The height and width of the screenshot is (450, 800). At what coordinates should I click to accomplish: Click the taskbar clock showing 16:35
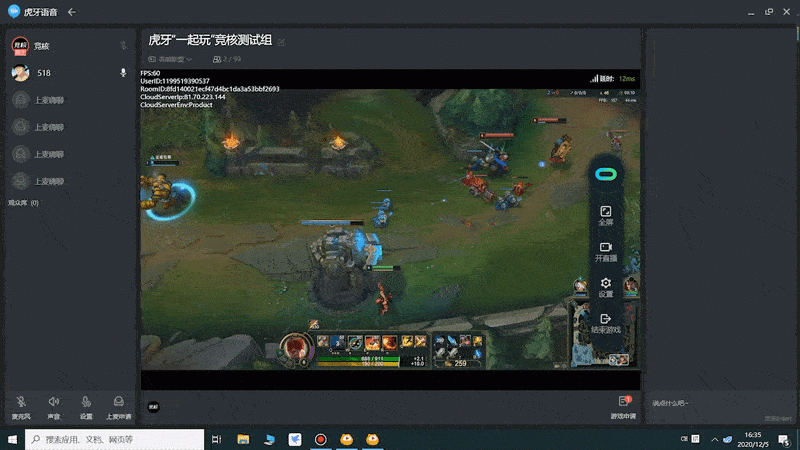[x=753, y=439]
